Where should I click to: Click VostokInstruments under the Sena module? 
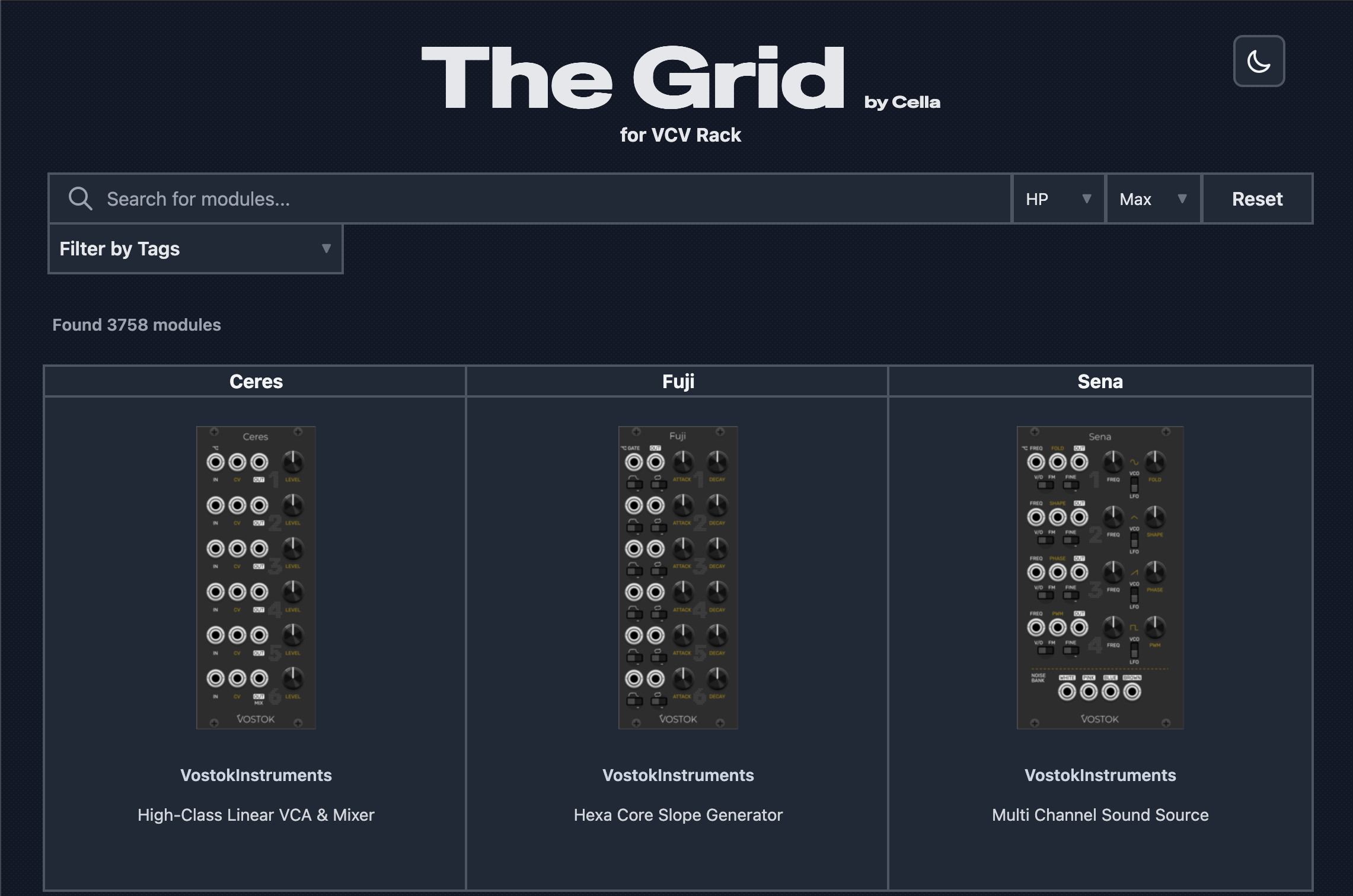click(x=1100, y=775)
